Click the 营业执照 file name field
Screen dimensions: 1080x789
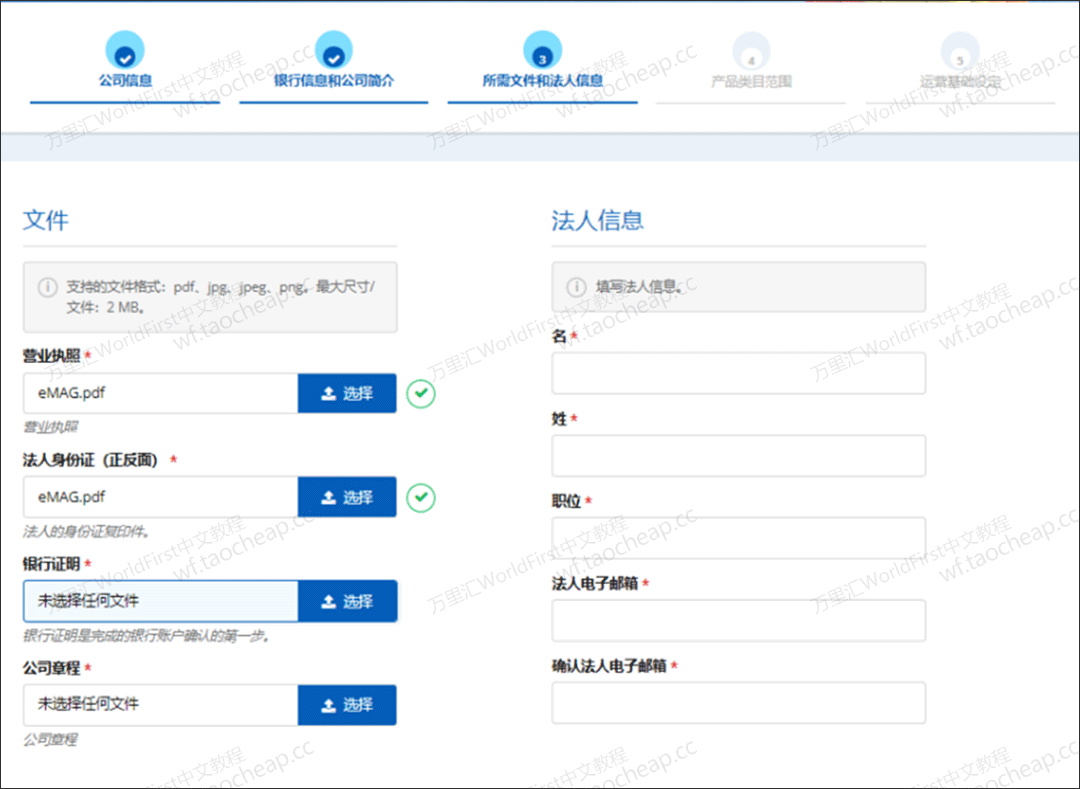(x=160, y=393)
